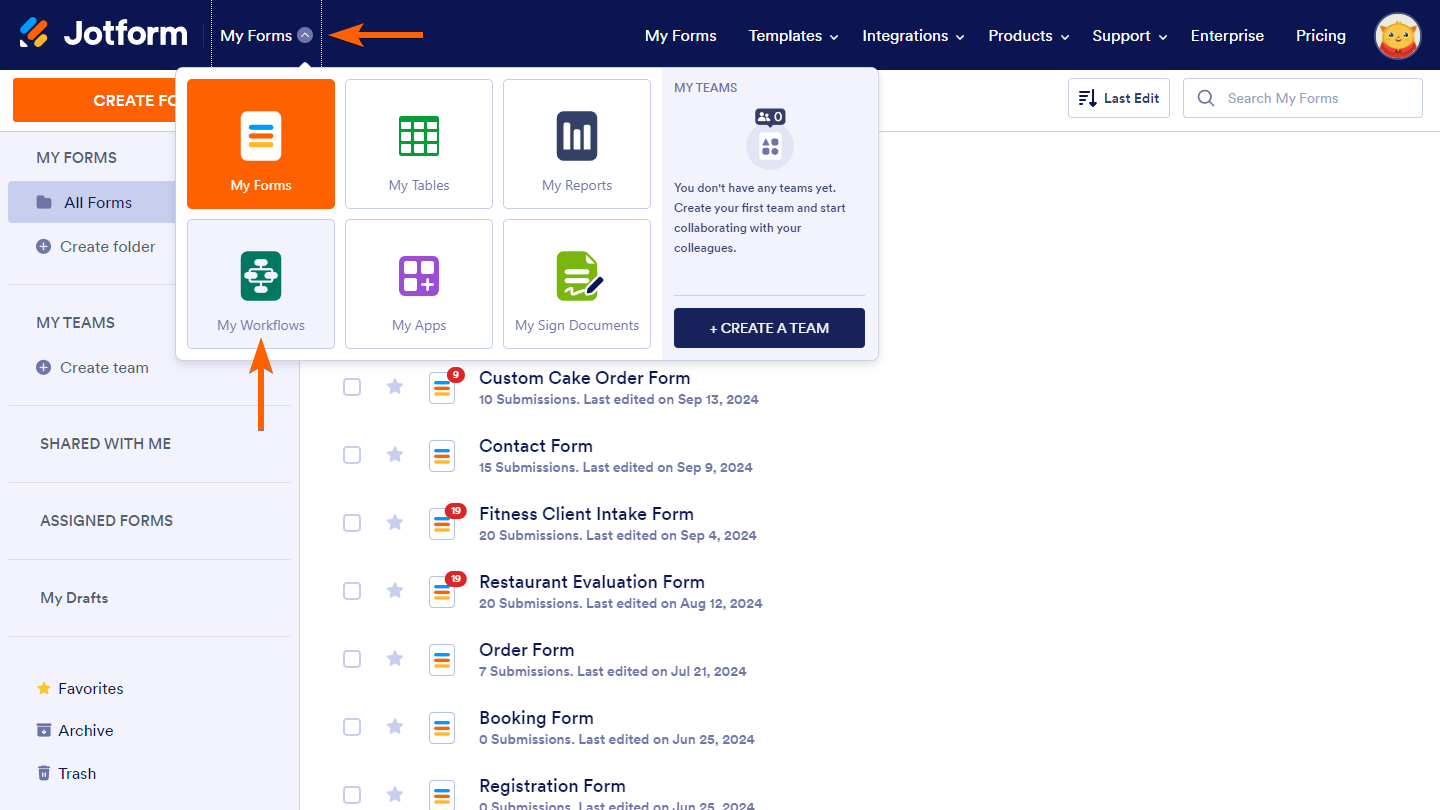The height and width of the screenshot is (810, 1440).
Task: Click the Jotform logo
Action: tap(103, 34)
